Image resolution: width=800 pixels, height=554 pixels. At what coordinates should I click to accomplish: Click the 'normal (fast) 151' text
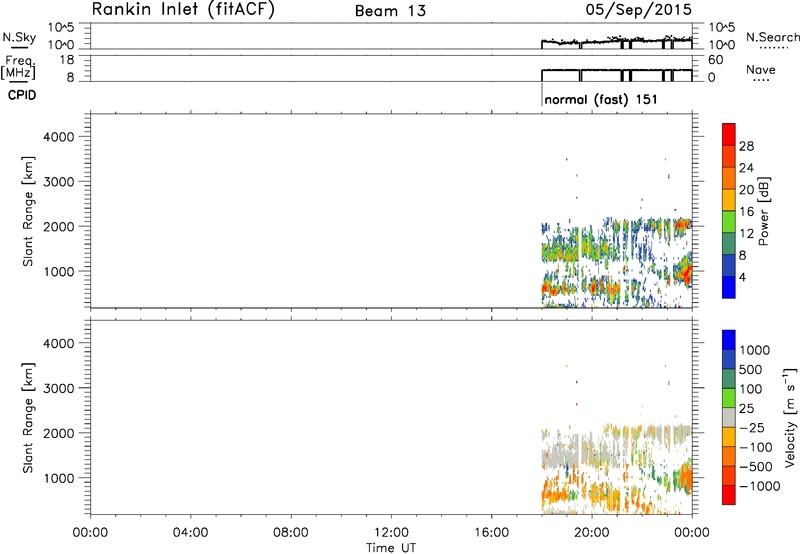click(601, 99)
